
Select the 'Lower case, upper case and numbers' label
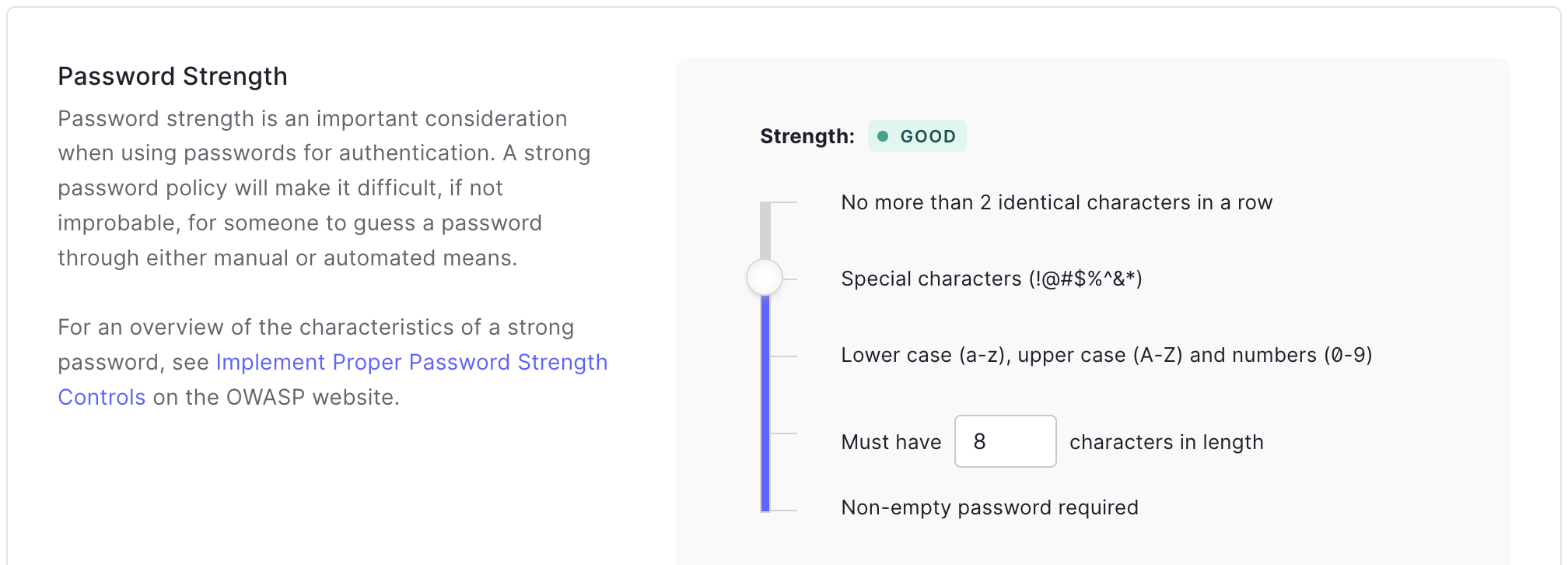(1106, 355)
